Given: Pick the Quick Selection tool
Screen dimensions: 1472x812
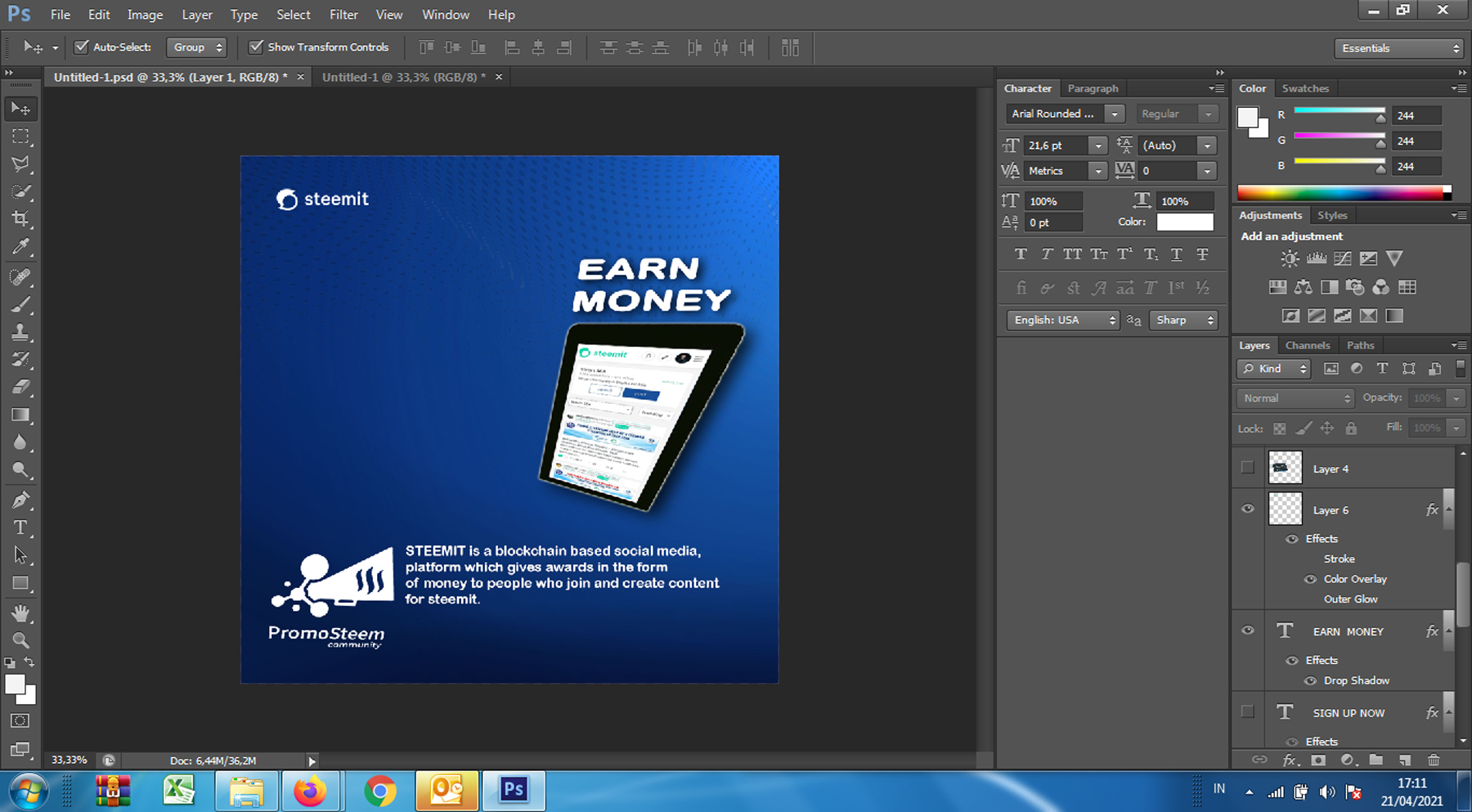Looking at the screenshot, I should pyautogui.click(x=20, y=192).
